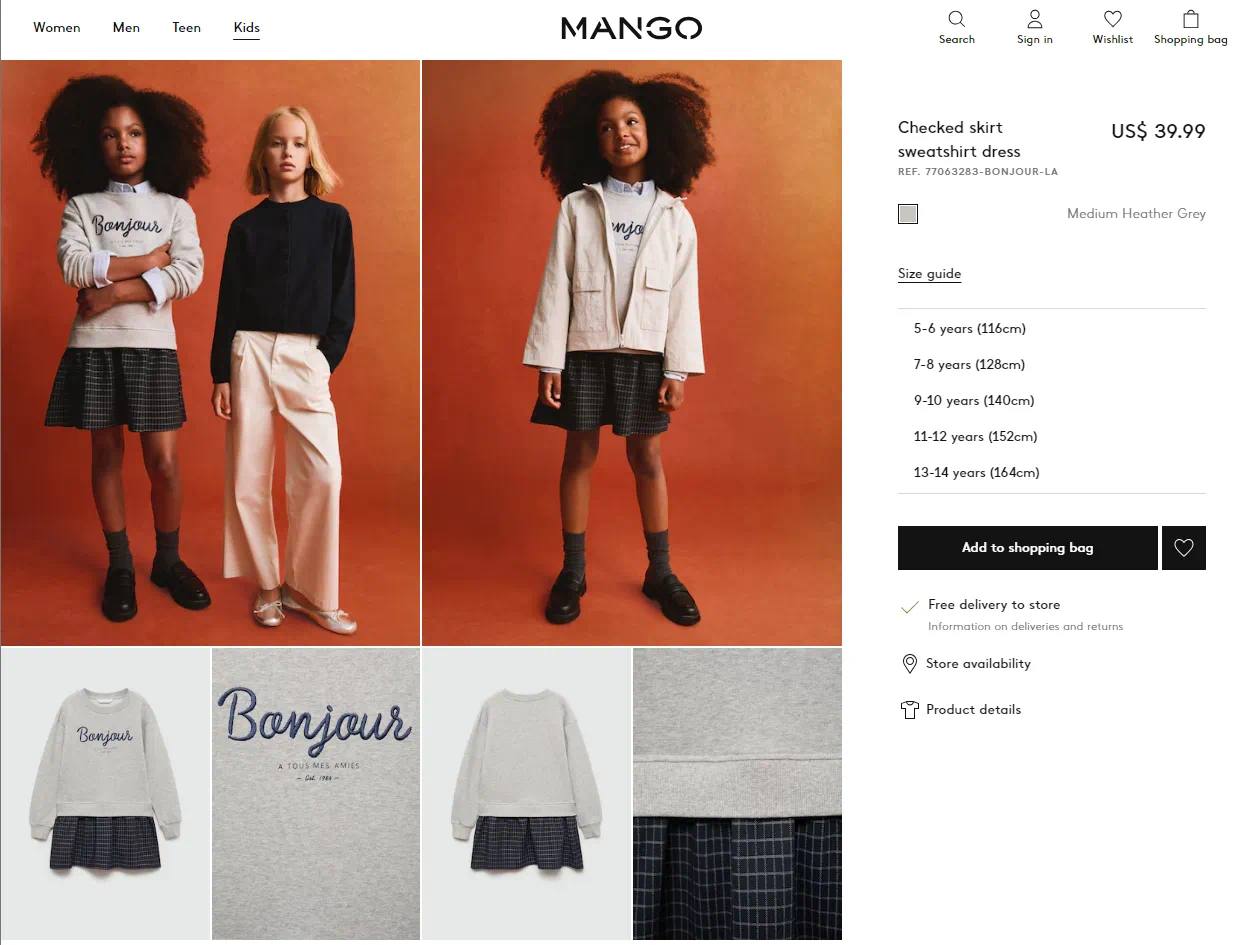Click the MANGO logo

coord(631,28)
